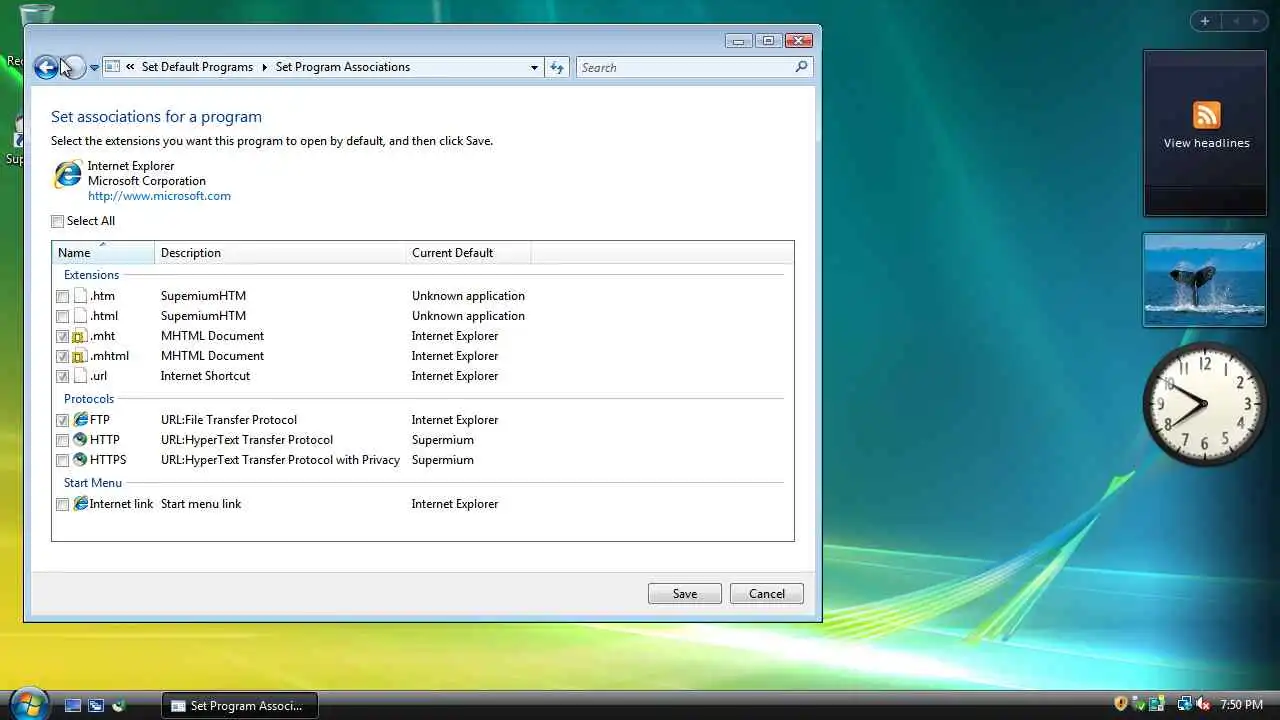The image size is (1280, 720).
Task: Click the large Internet Explorer logo
Action: coord(67,175)
